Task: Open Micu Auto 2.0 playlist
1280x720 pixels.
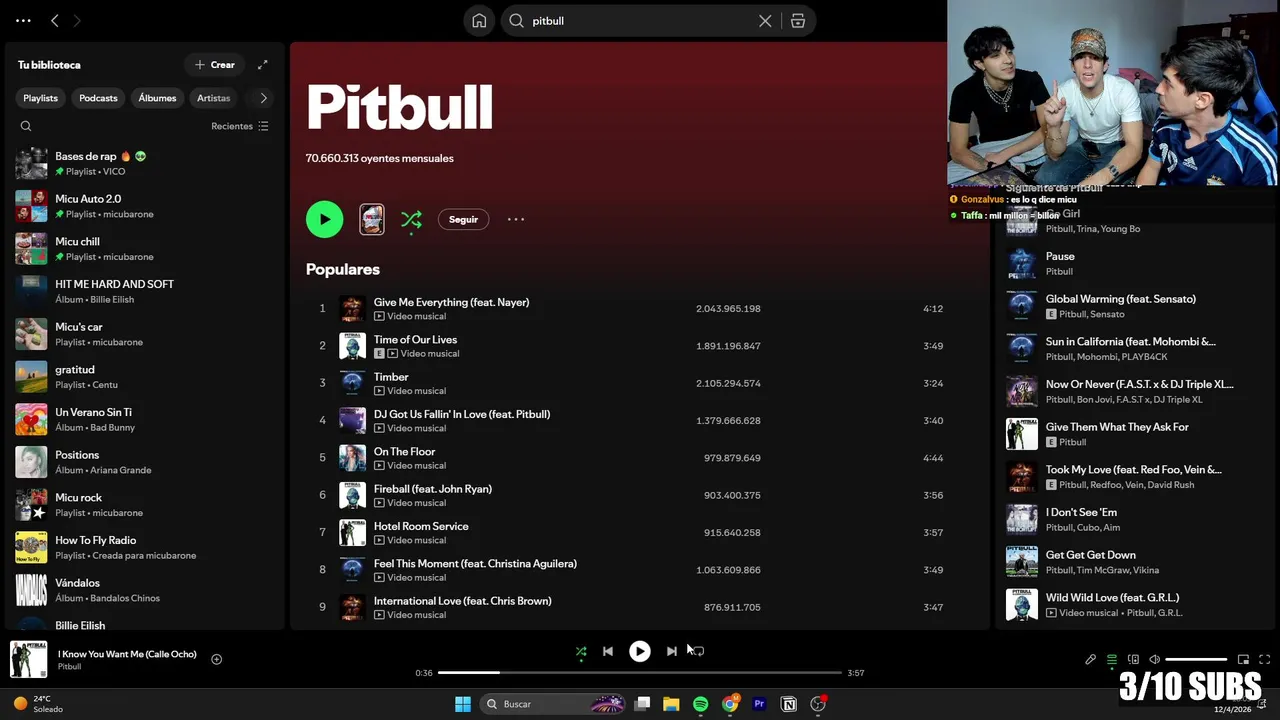Action: coord(145,206)
